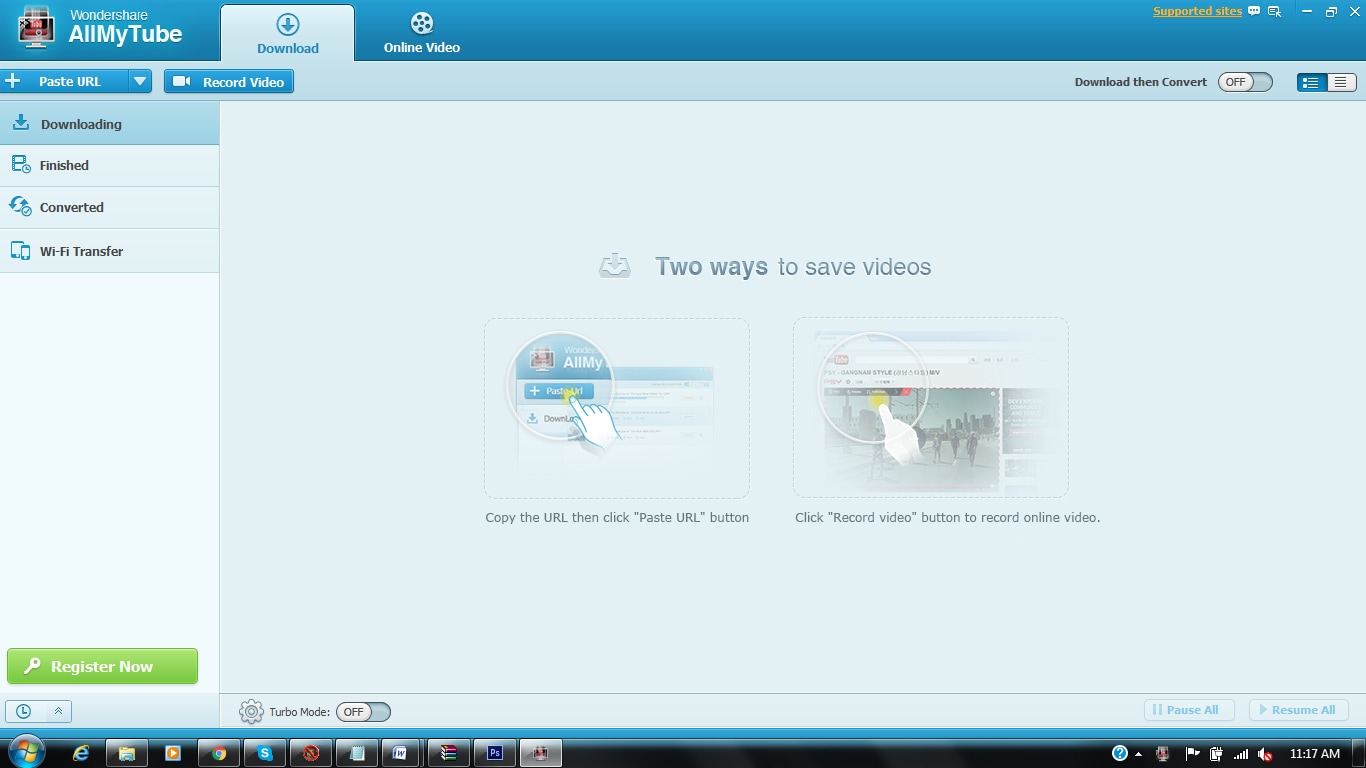Open the Windows Start menu

coord(27,752)
